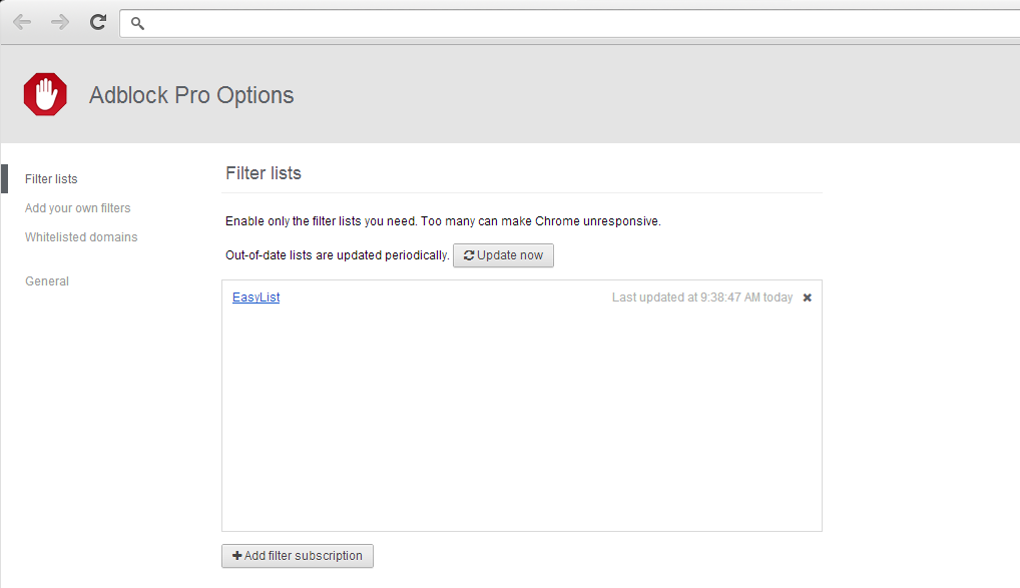This screenshot has width=1020, height=588.
Task: Click the Chrome unresponsive warning text
Action: coord(443,221)
